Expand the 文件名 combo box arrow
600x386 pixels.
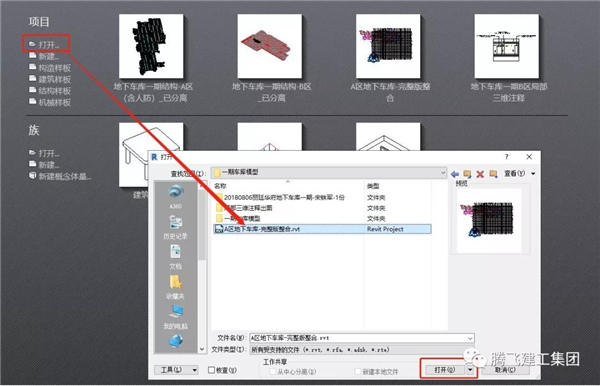pyautogui.click(x=470, y=338)
